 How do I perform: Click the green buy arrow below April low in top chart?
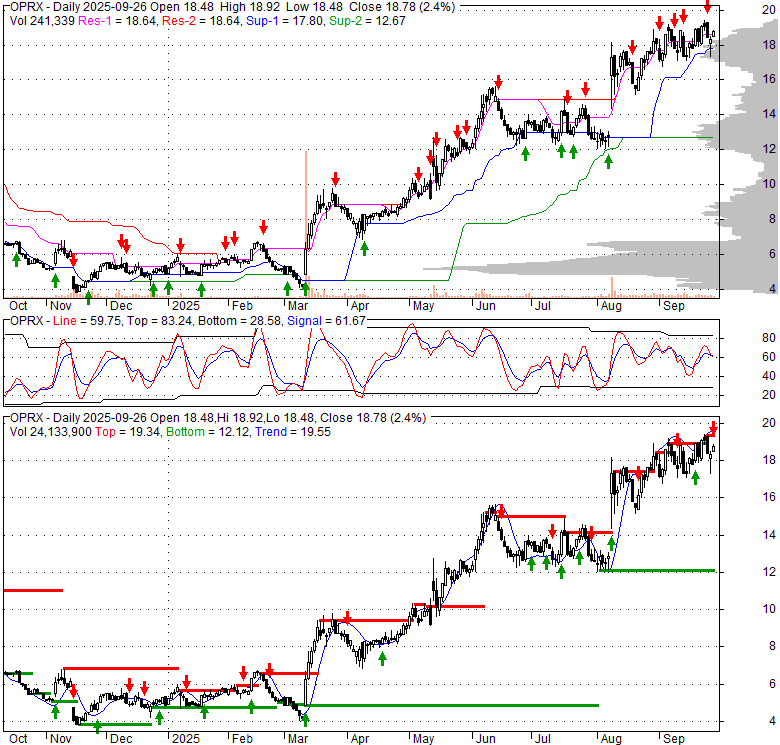364,249
